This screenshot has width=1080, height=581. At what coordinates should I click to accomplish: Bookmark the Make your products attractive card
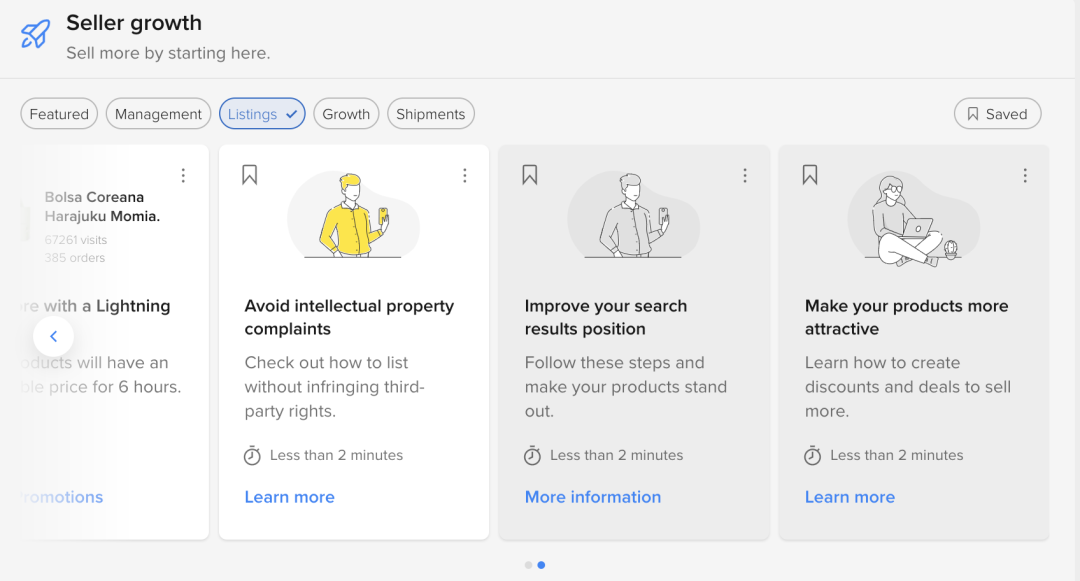pos(810,175)
